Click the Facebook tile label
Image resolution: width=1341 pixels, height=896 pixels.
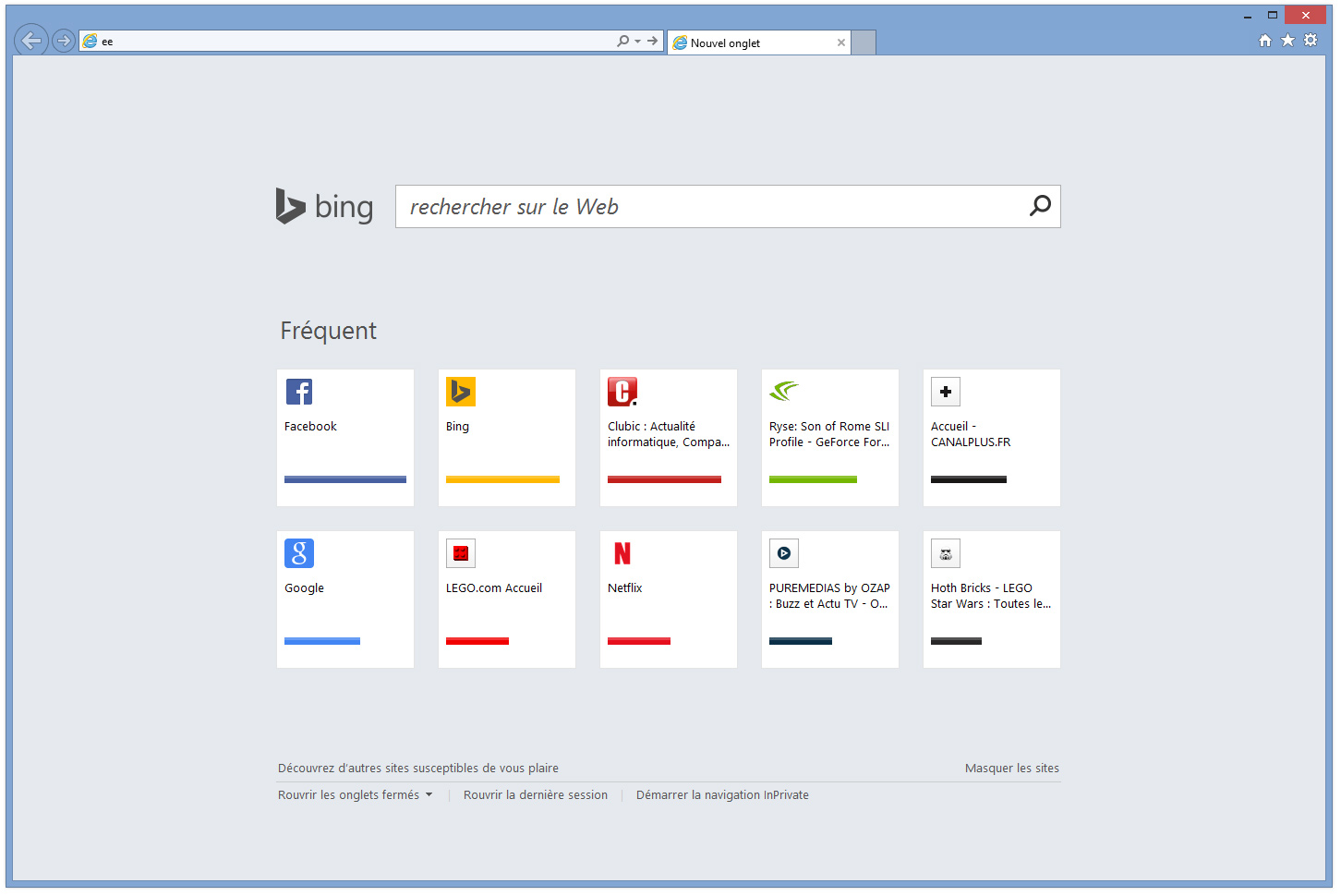(x=310, y=427)
